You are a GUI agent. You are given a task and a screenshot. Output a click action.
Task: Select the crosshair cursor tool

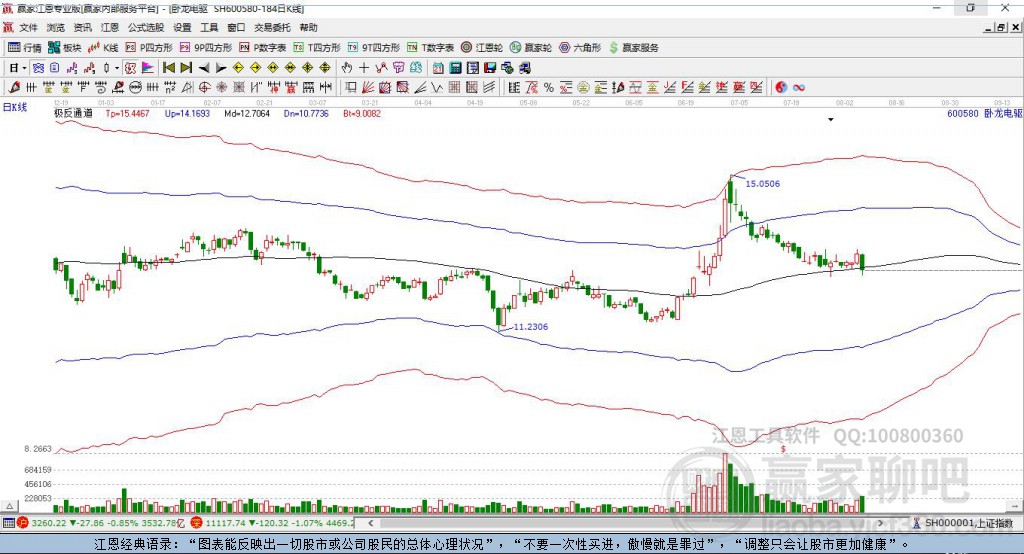[x=364, y=68]
